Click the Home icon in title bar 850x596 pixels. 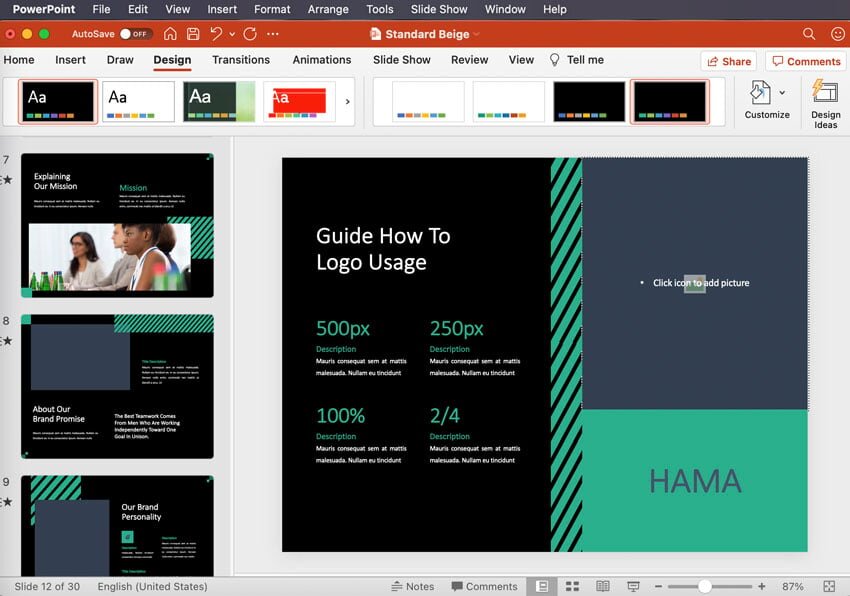tap(171, 34)
